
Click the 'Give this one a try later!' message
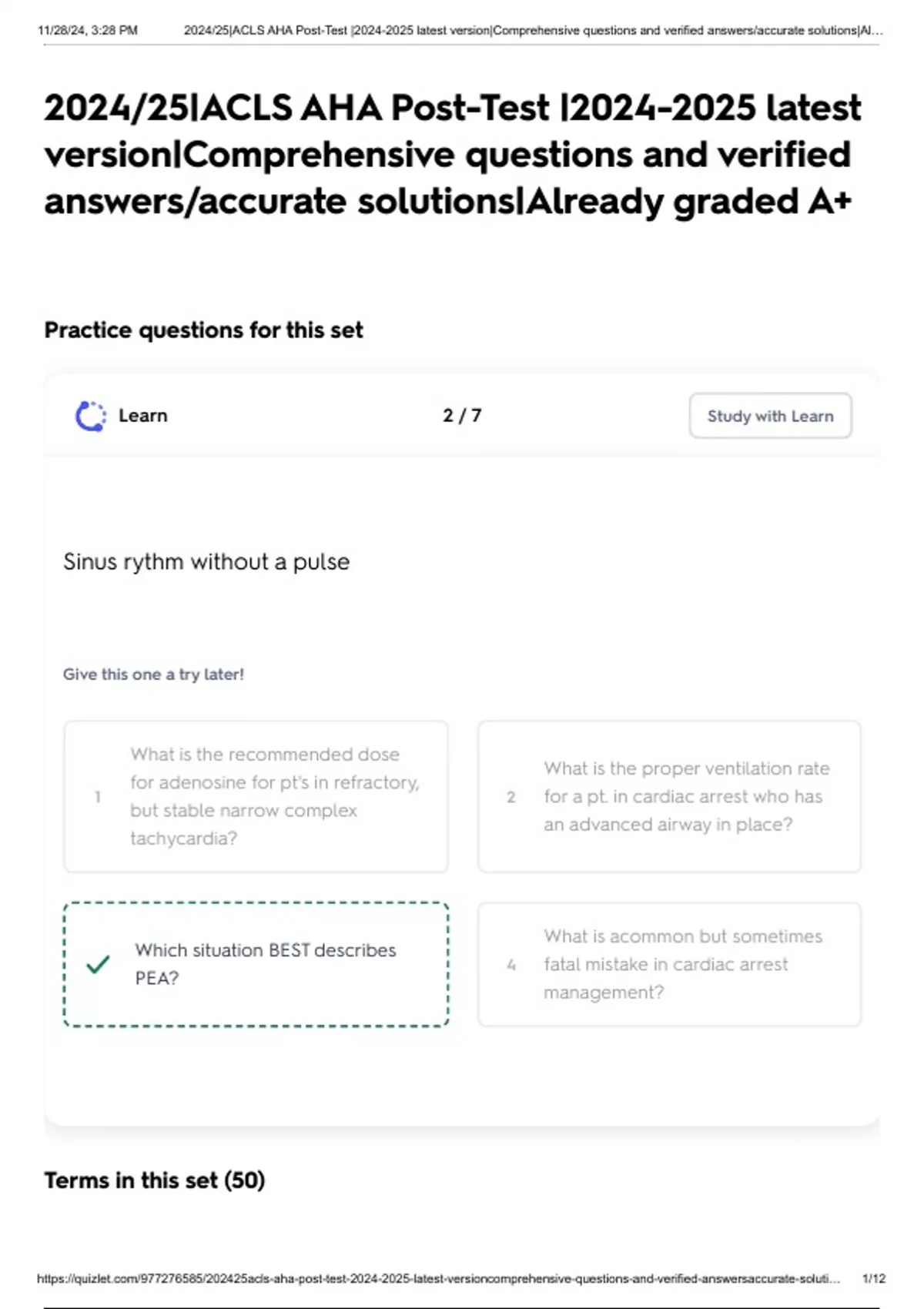(x=153, y=675)
